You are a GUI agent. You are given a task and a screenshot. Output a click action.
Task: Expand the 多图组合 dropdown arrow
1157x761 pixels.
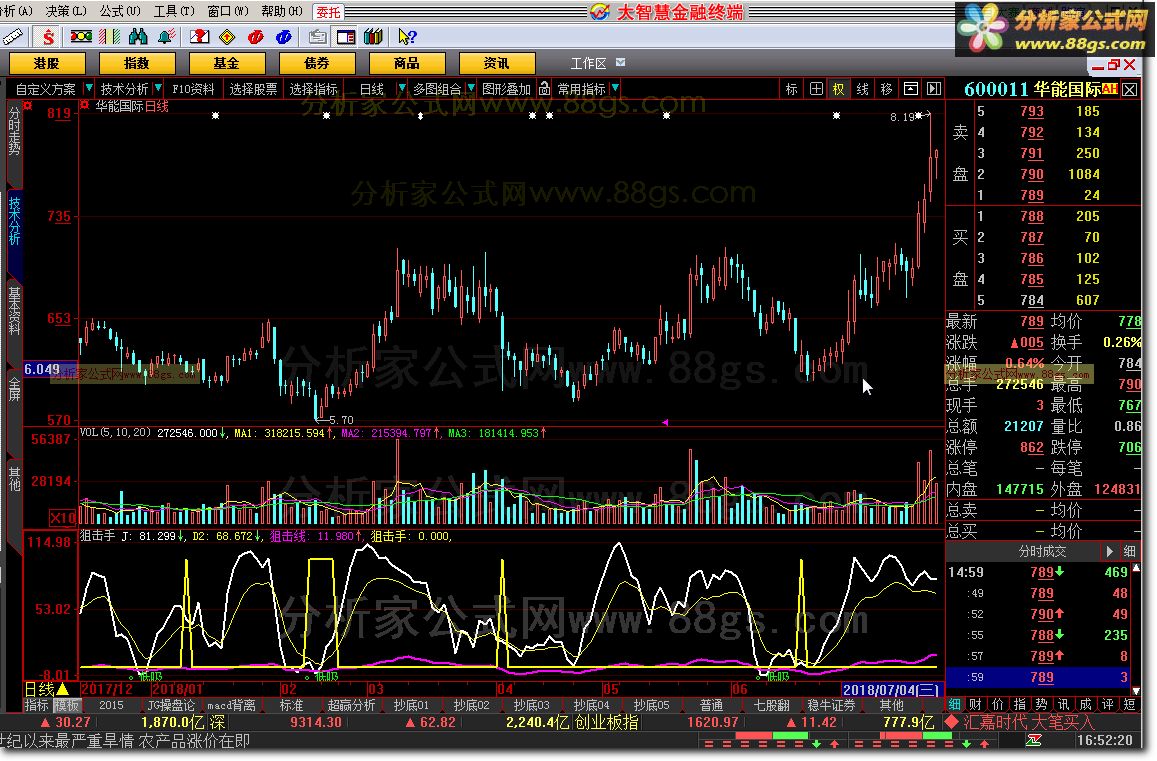(x=472, y=89)
